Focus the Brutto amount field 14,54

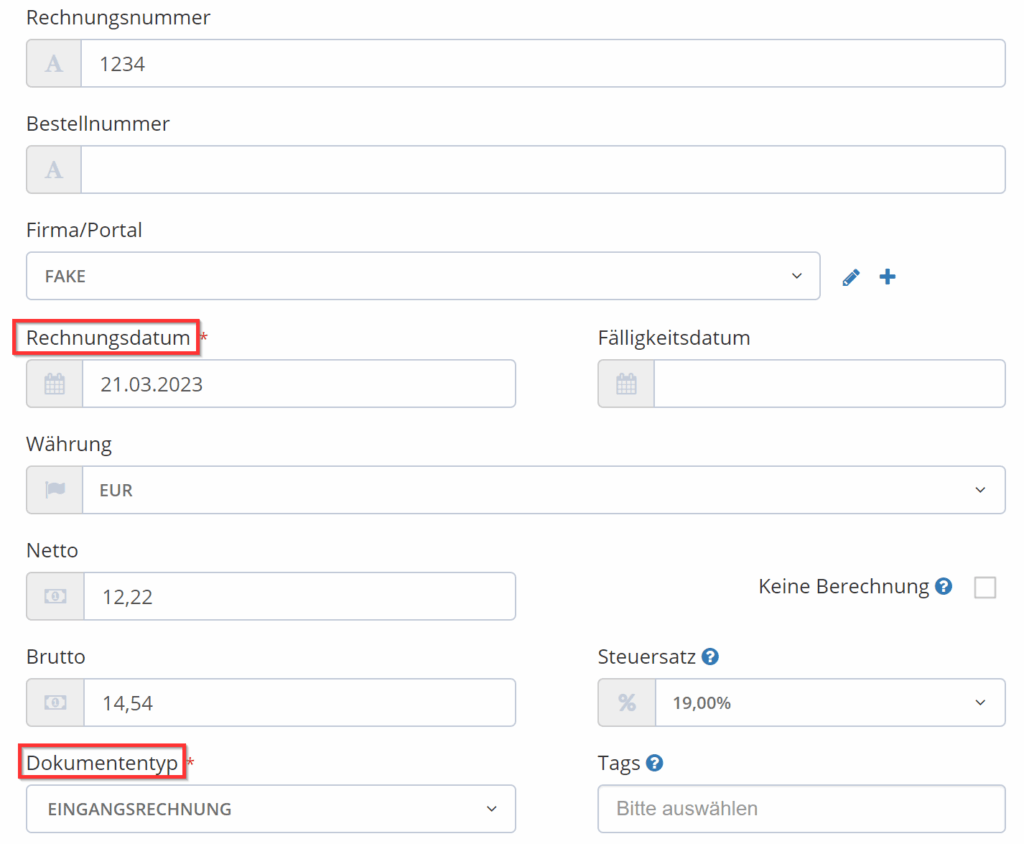[x=300, y=703]
